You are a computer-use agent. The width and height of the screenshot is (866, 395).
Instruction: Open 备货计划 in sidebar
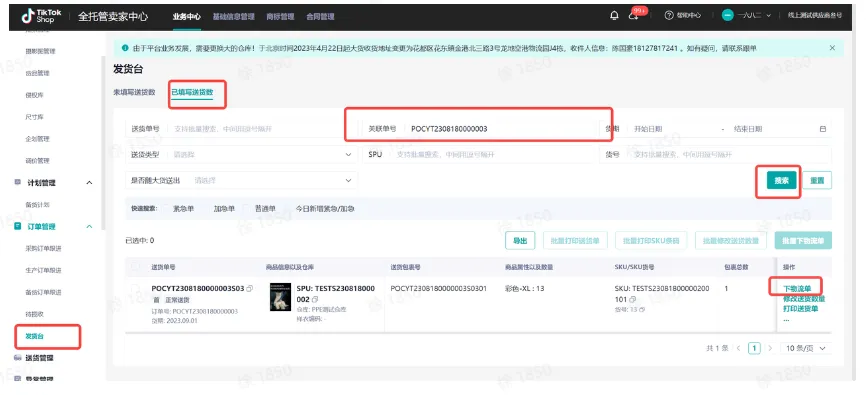coord(38,204)
